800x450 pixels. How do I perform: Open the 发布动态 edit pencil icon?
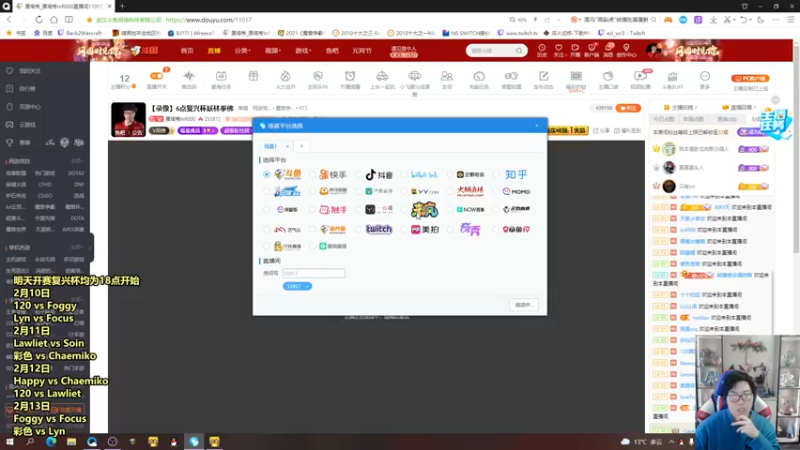pyautogui.click(x=543, y=79)
